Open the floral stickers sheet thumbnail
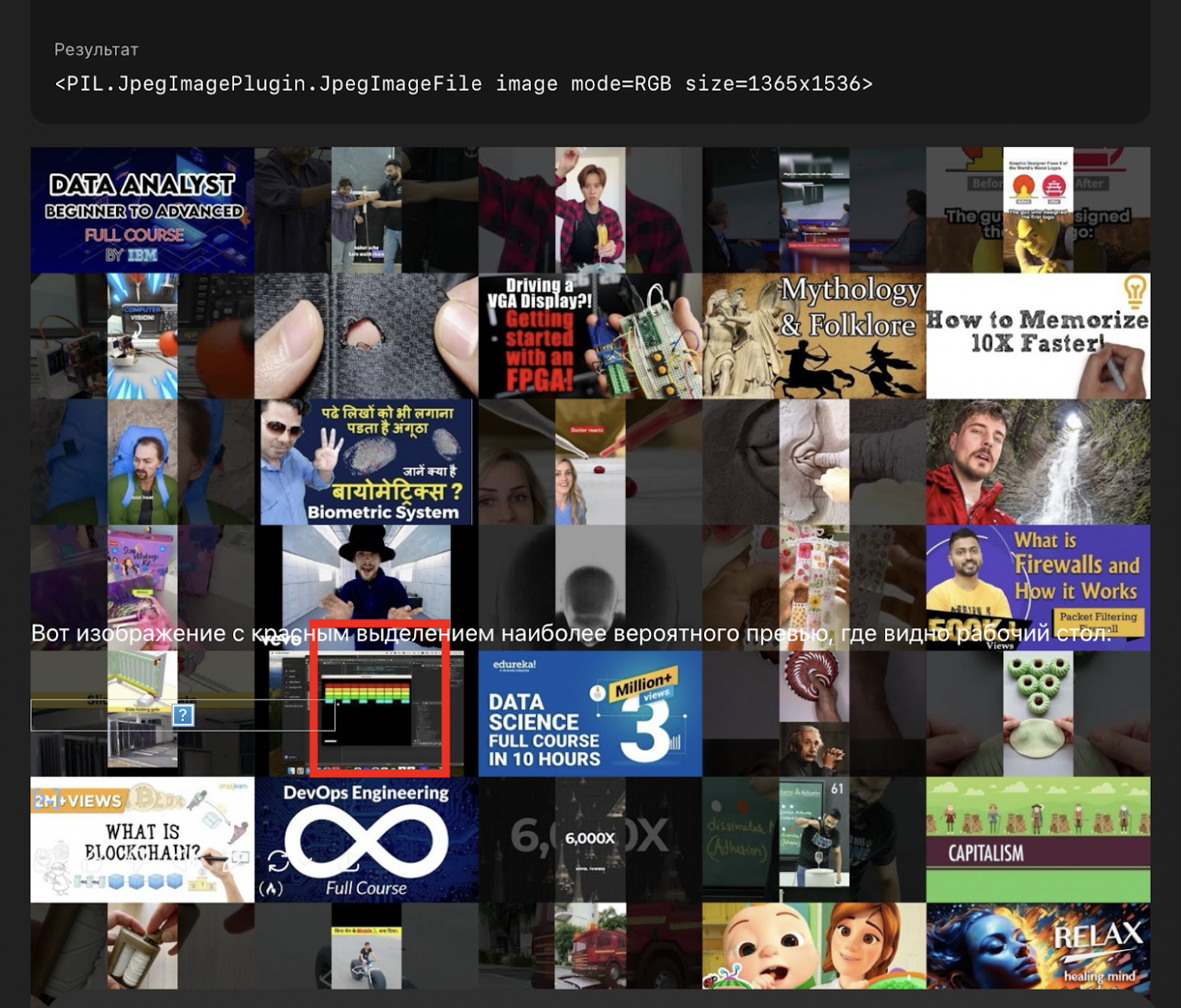The width and height of the screenshot is (1181, 1008). (x=815, y=588)
